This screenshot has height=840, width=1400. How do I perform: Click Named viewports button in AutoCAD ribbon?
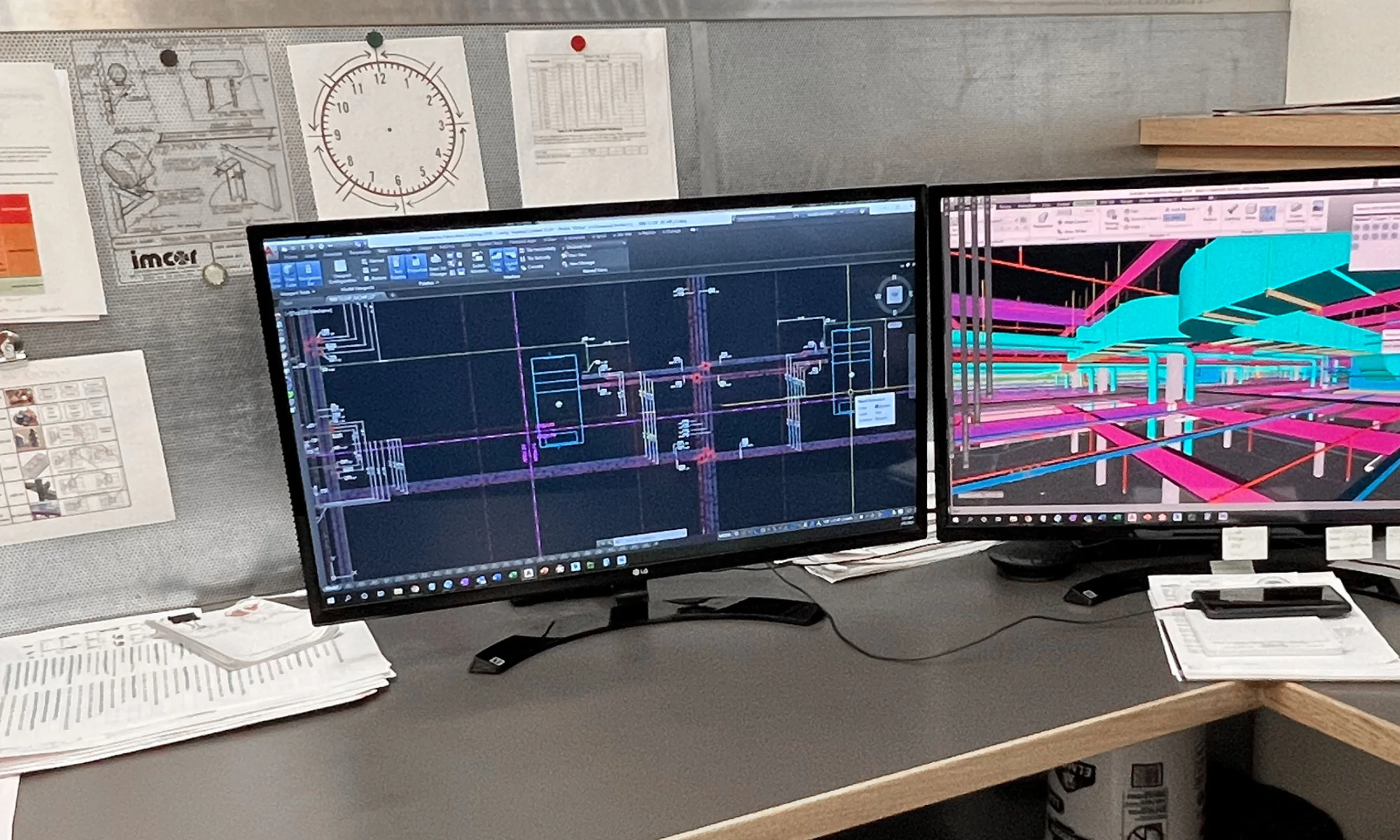374,262
